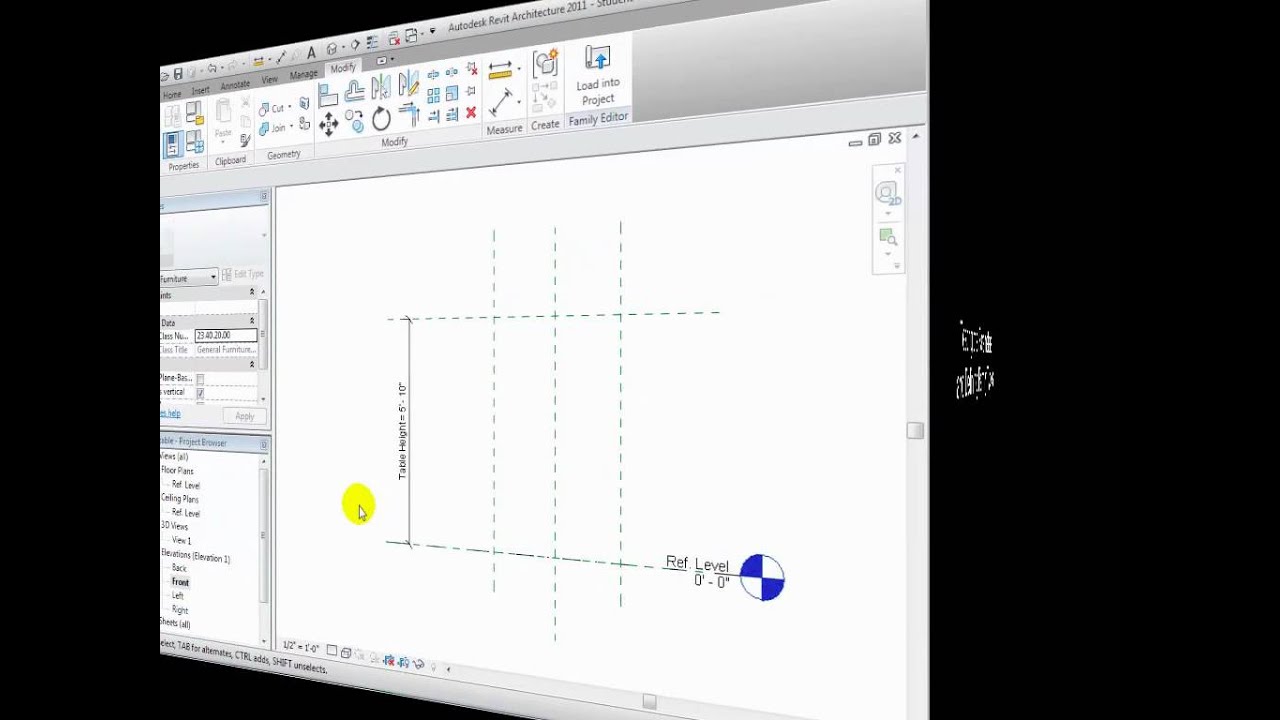Open the Cut geometry dropdown
Viewport: 1280px width, 720px height.
pos(289,107)
